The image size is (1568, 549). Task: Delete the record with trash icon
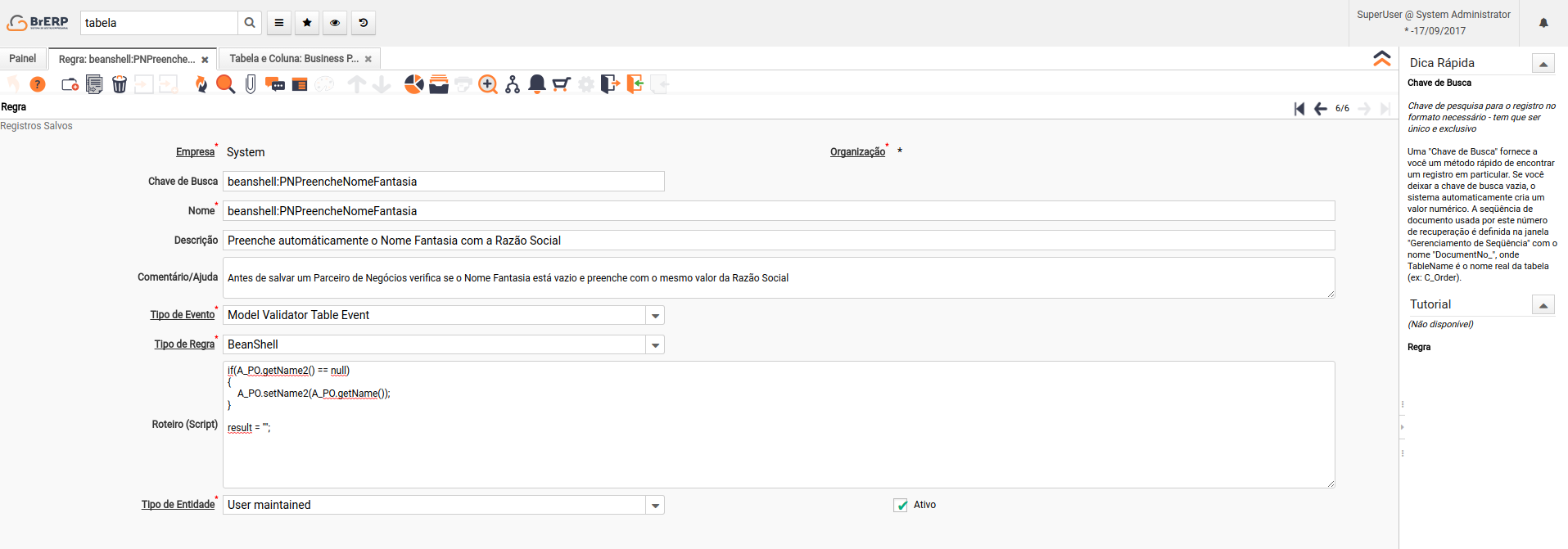tap(120, 84)
